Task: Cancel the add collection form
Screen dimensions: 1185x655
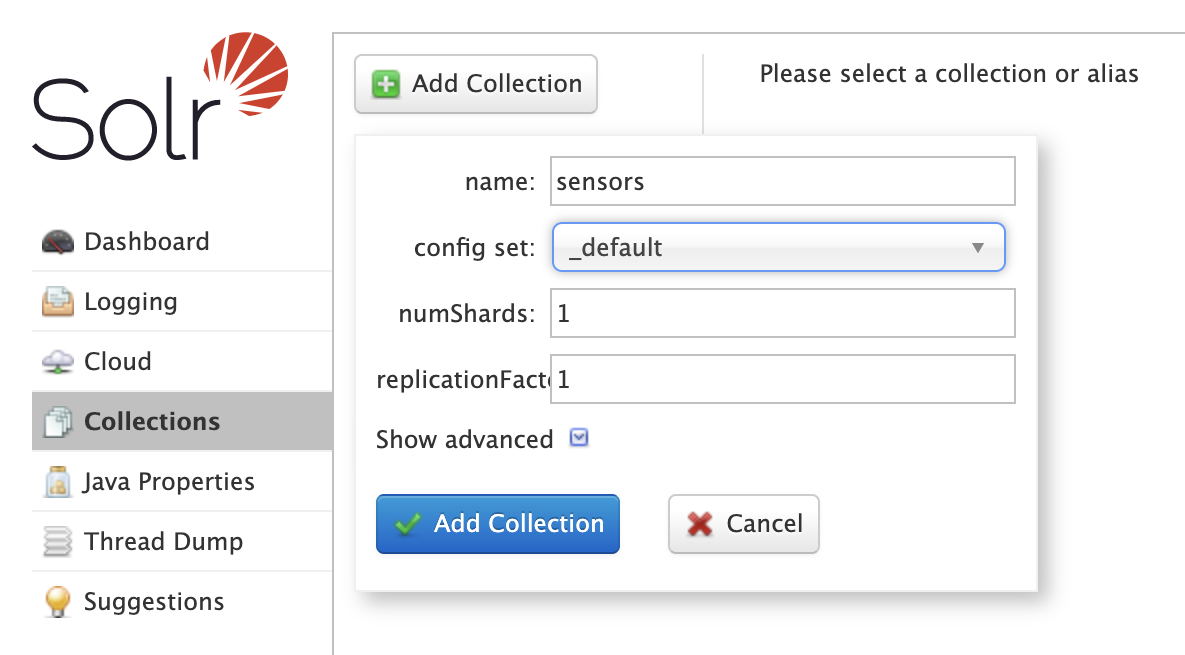Action: pos(743,524)
